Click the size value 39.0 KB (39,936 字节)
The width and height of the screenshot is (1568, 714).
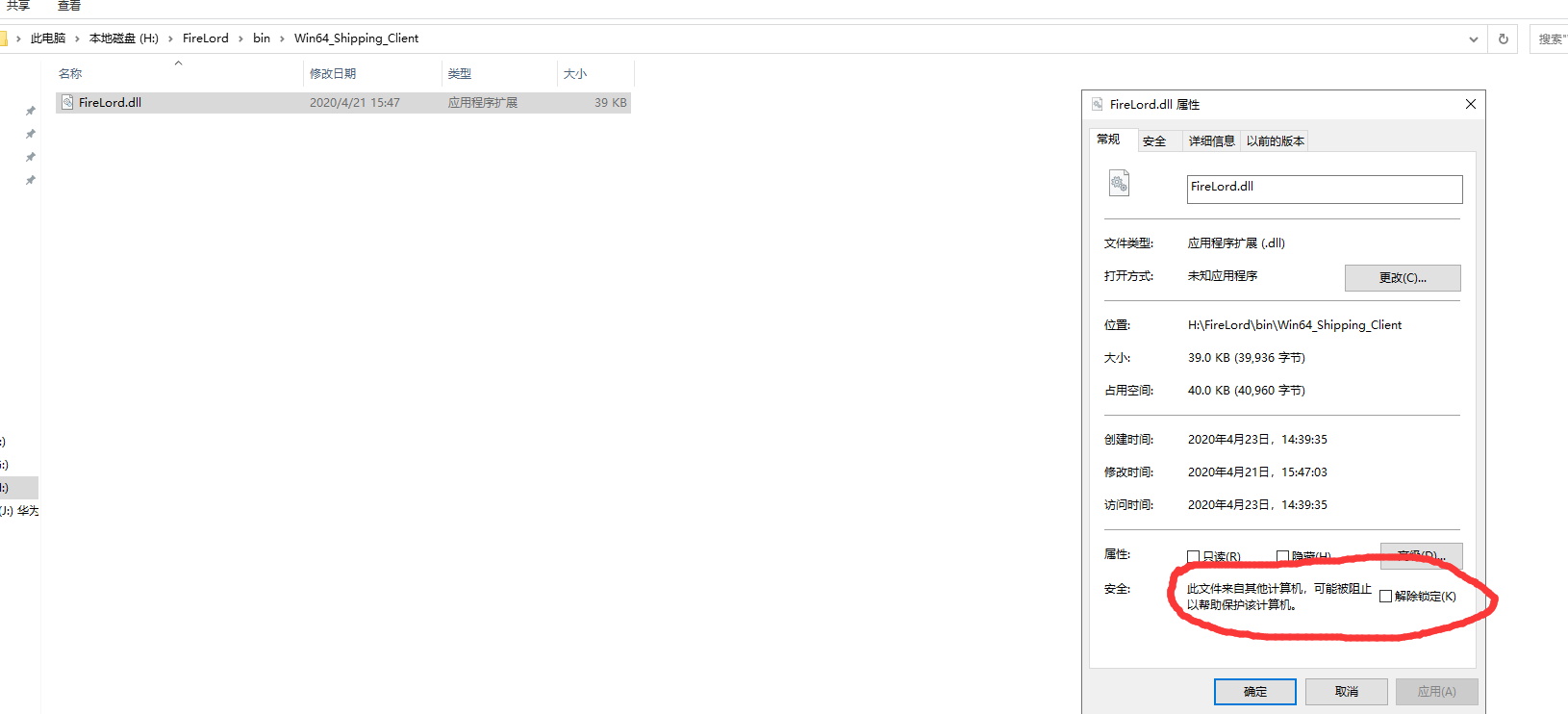click(1247, 358)
